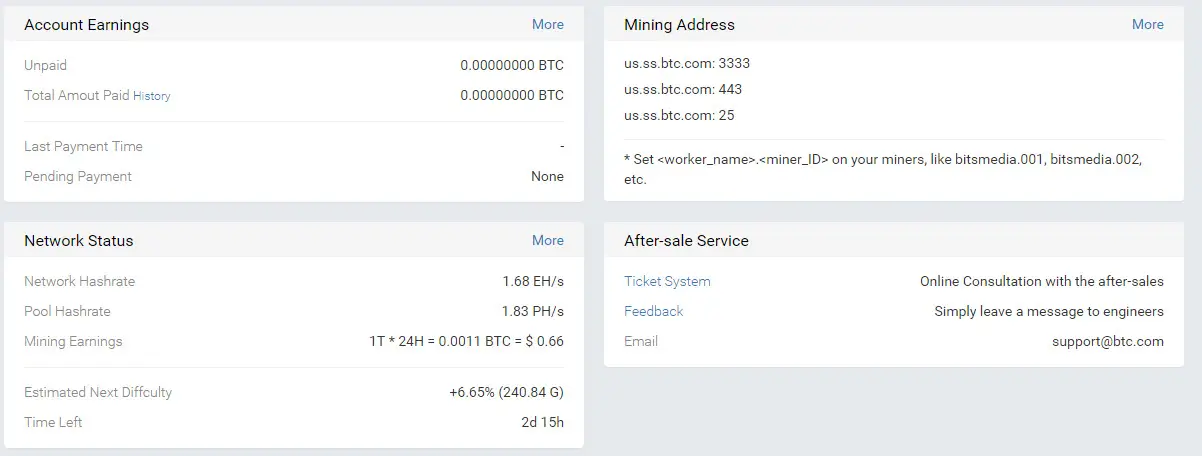
Task: Click the Time Left label
Action: pos(53,422)
